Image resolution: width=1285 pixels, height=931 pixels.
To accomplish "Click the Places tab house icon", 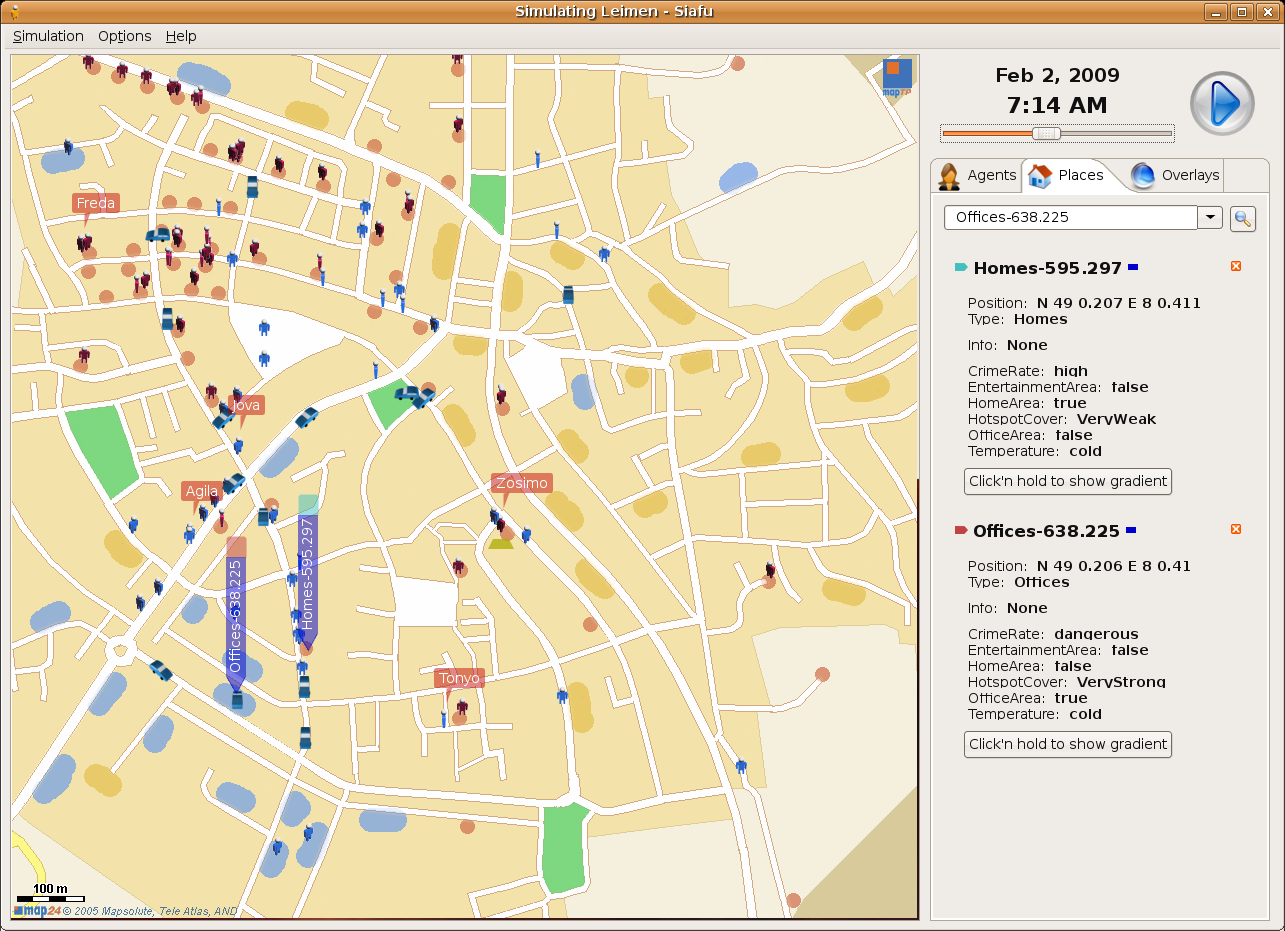I will (x=1040, y=176).
